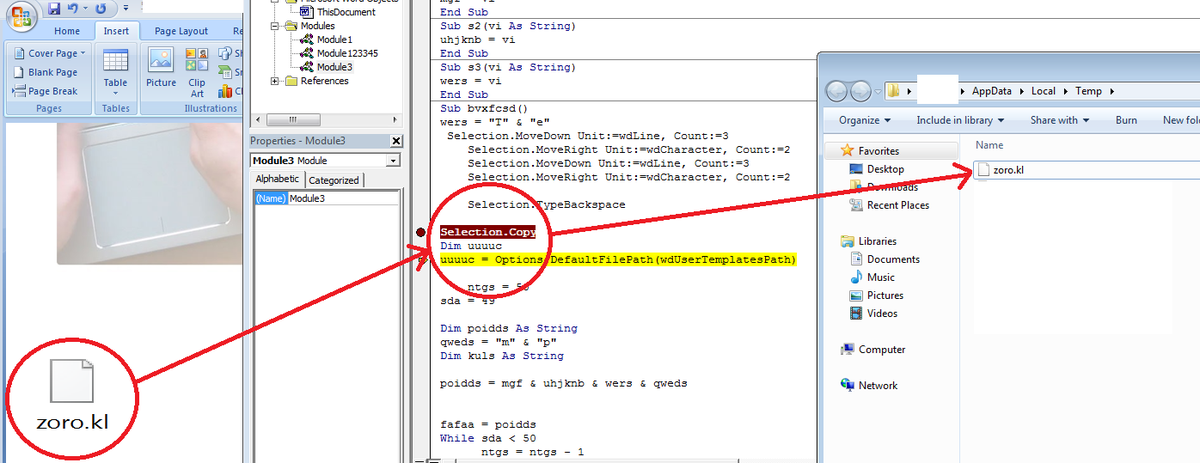Open Libraries in navigation pane
Image resolution: width=1200 pixels, height=463 pixels.
coord(870,241)
